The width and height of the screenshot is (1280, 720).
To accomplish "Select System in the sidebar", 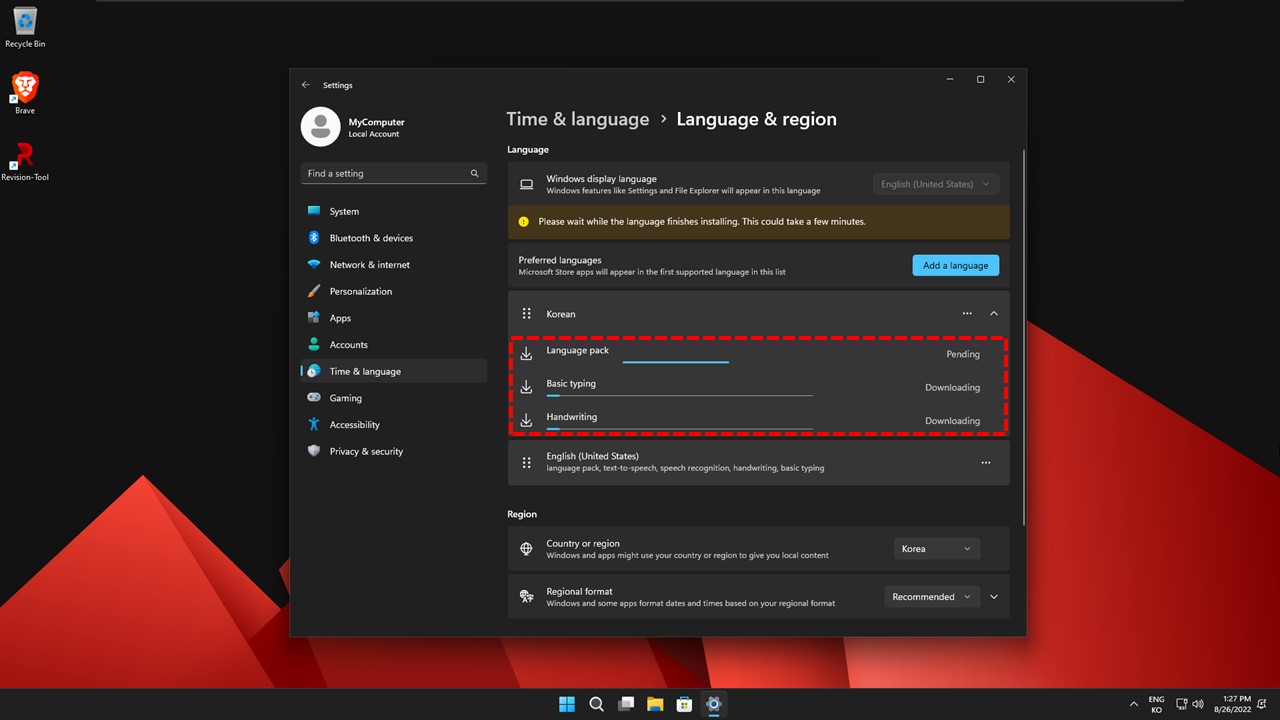I will pos(394,211).
